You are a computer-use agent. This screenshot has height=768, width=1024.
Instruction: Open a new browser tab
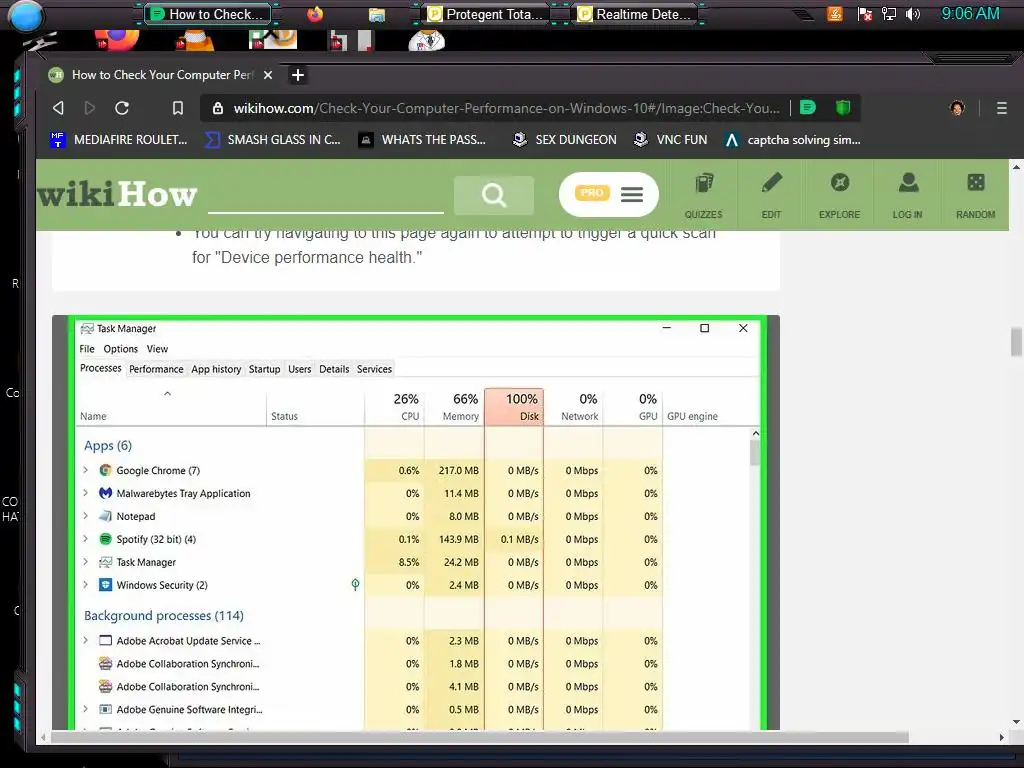pyautogui.click(x=298, y=75)
